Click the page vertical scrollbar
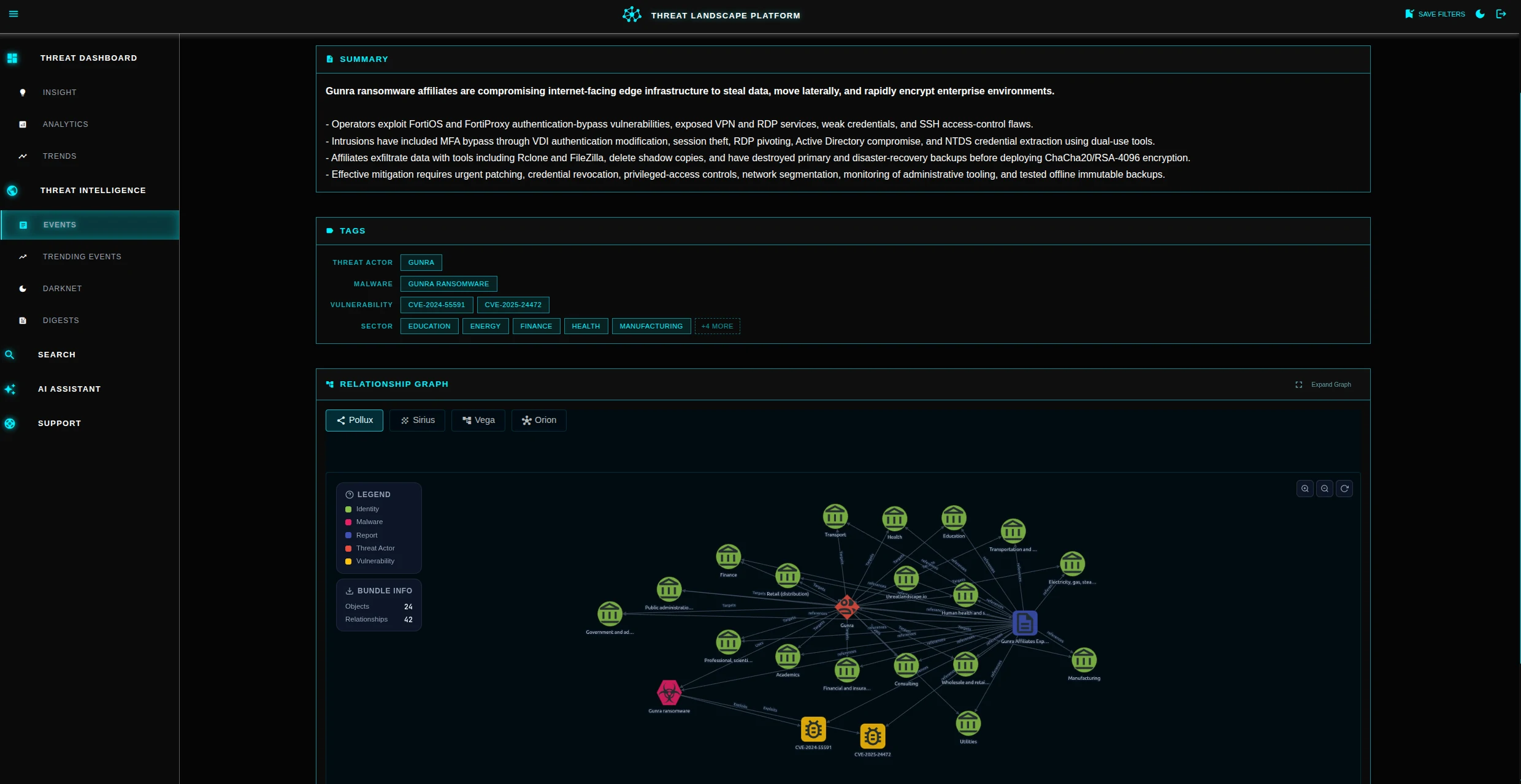 coord(1519,377)
